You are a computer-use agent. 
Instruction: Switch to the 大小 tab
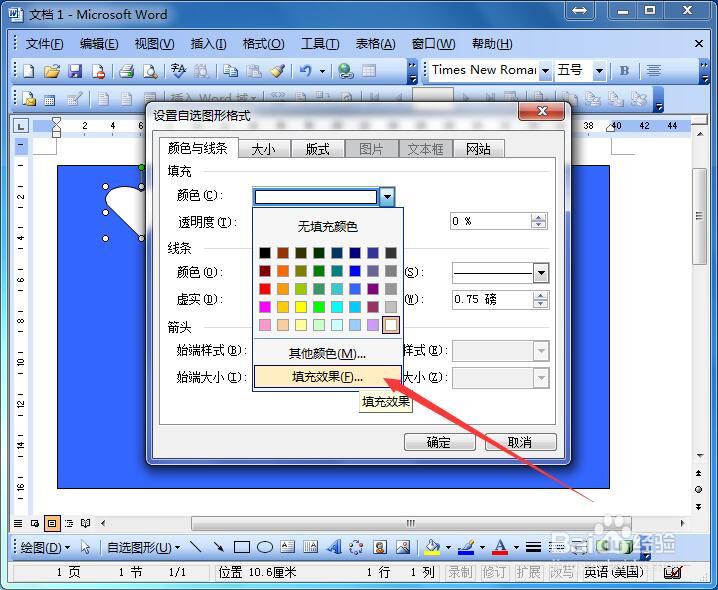click(264, 149)
